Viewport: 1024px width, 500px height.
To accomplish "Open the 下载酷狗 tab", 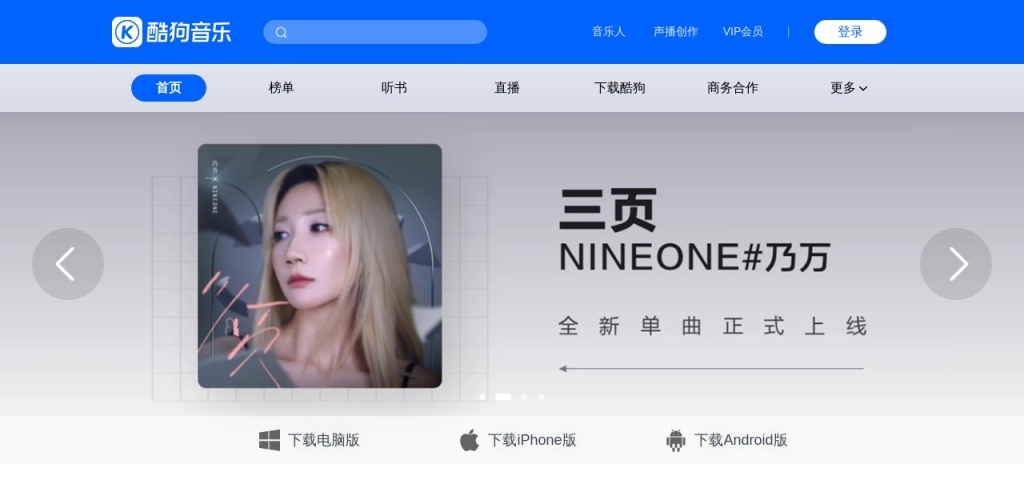I will [620, 88].
